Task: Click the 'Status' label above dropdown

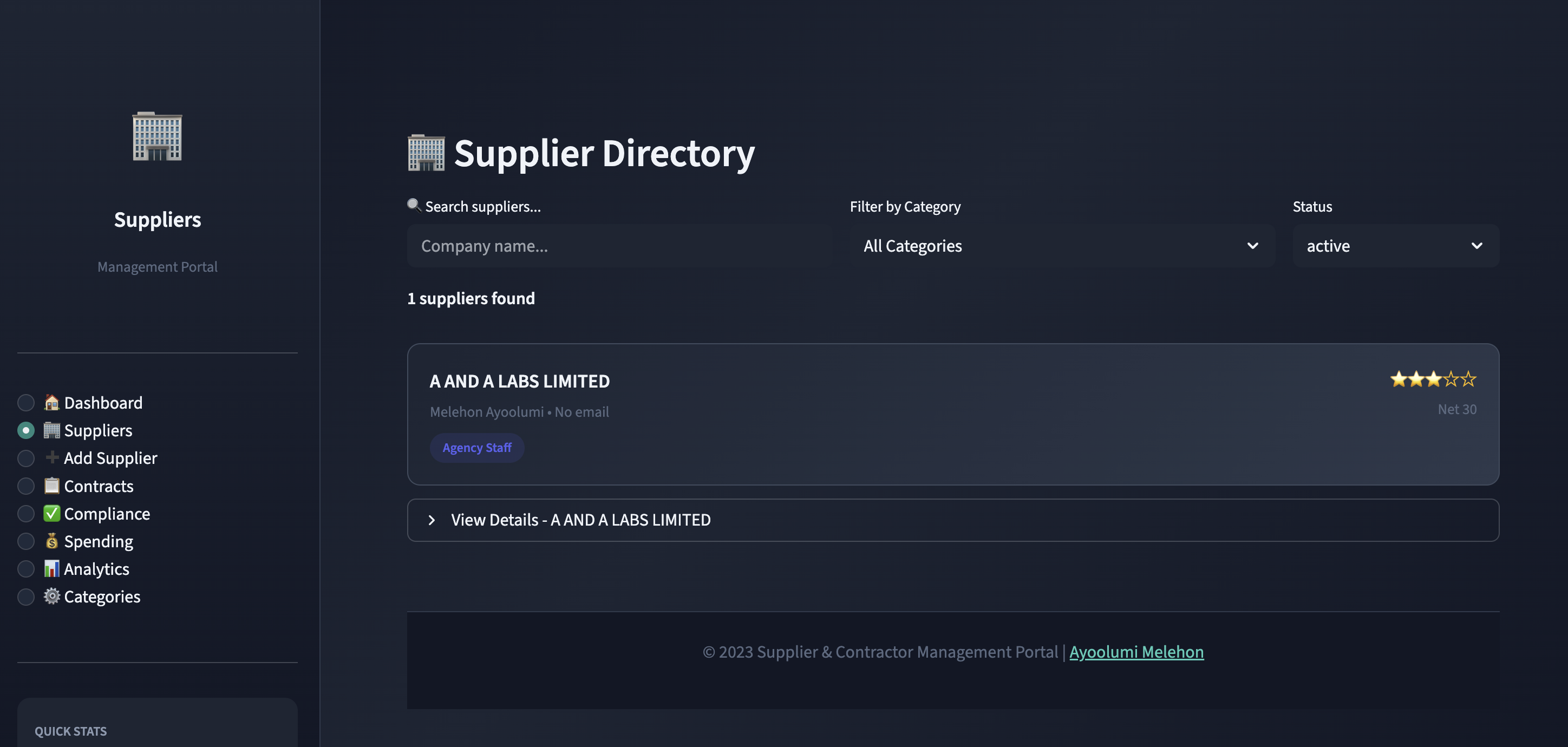Action: pos(1312,206)
